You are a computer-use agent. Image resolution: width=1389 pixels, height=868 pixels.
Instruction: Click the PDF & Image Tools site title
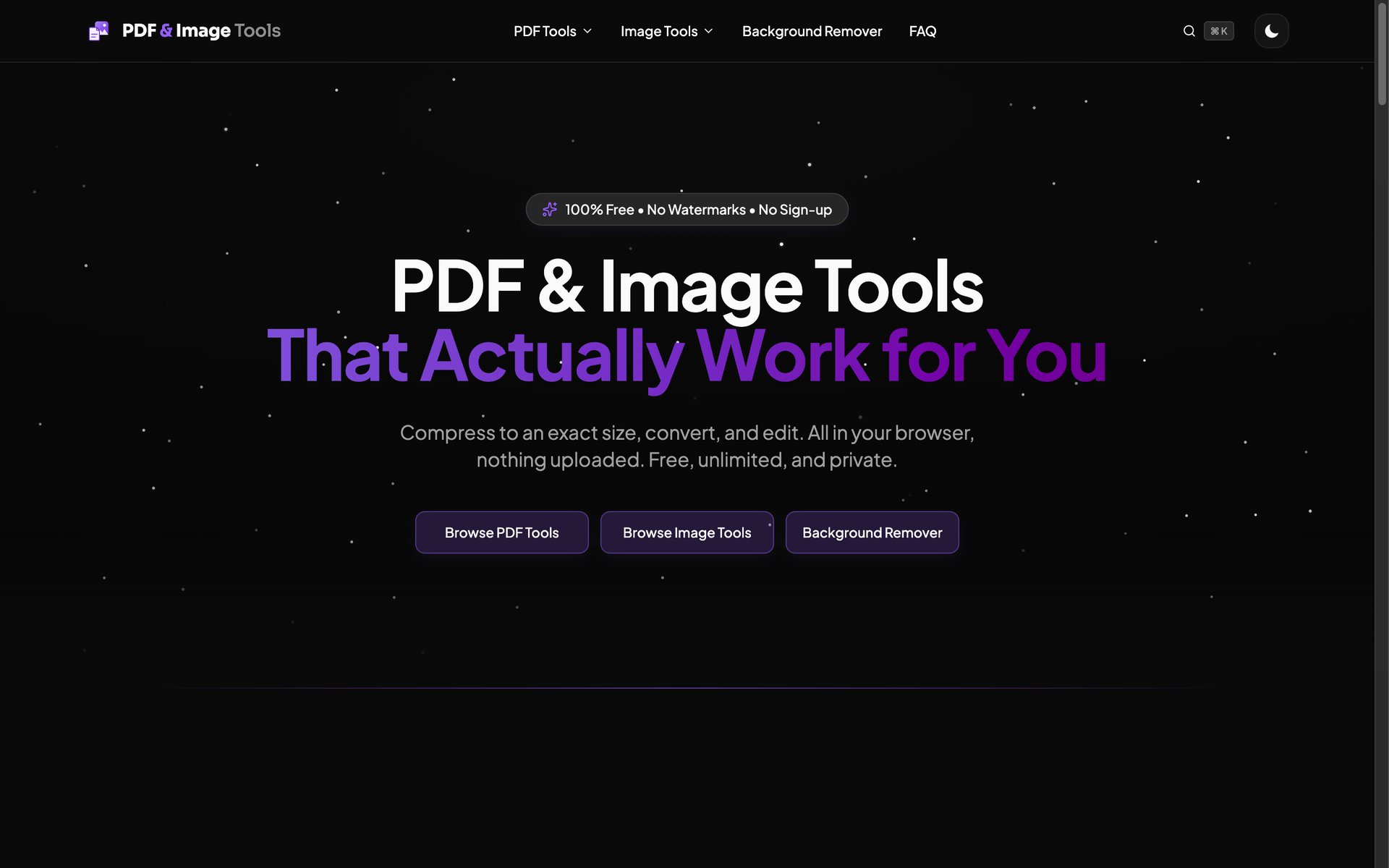201,31
